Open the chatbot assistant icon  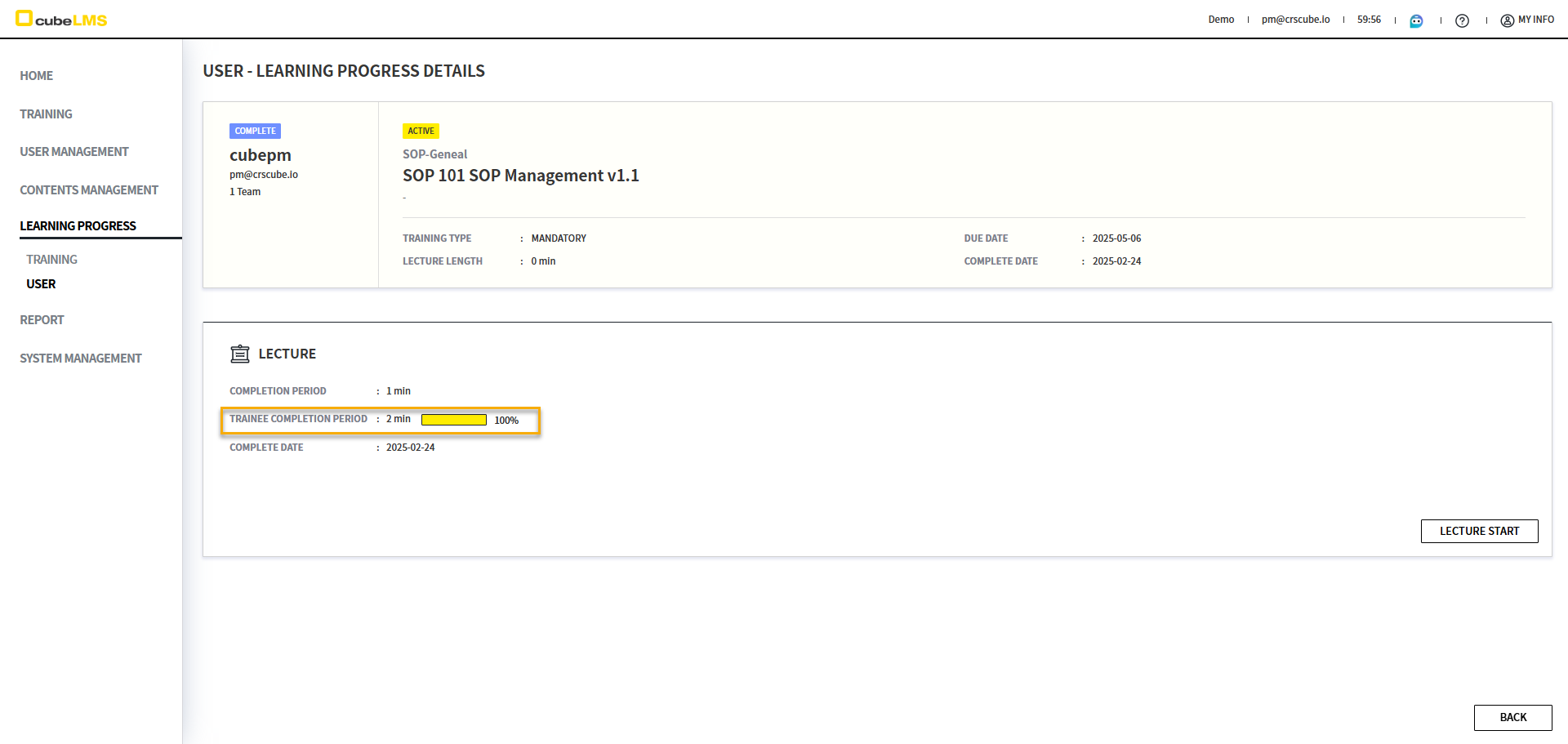pyautogui.click(x=1416, y=20)
